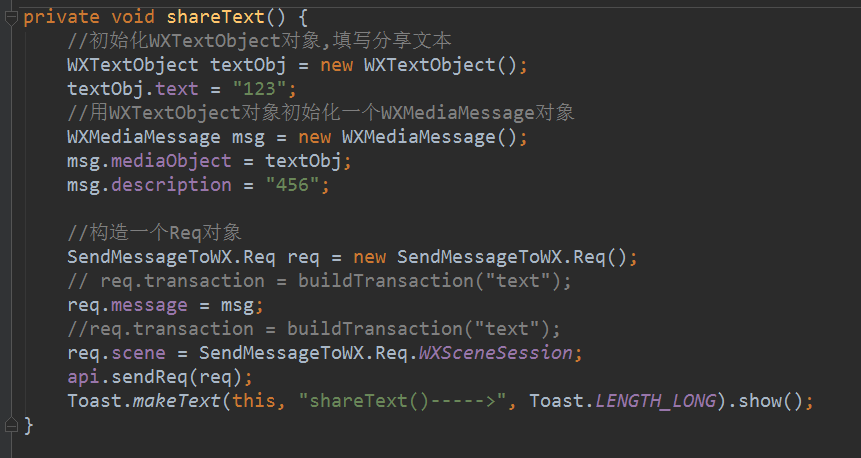Screen dimensions: 861x458
Task: Click the LENGTH_LONG constant
Action: click(655, 401)
